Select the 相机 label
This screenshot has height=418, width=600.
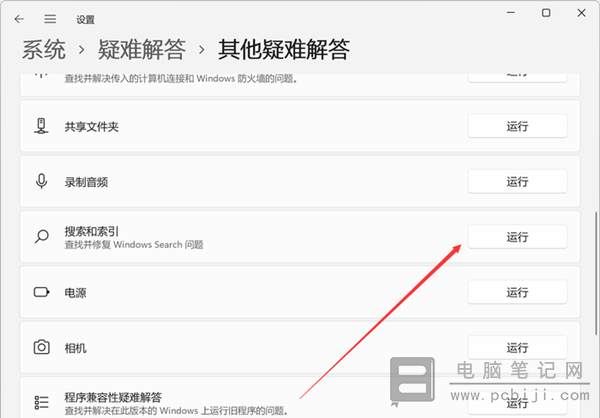(75, 348)
